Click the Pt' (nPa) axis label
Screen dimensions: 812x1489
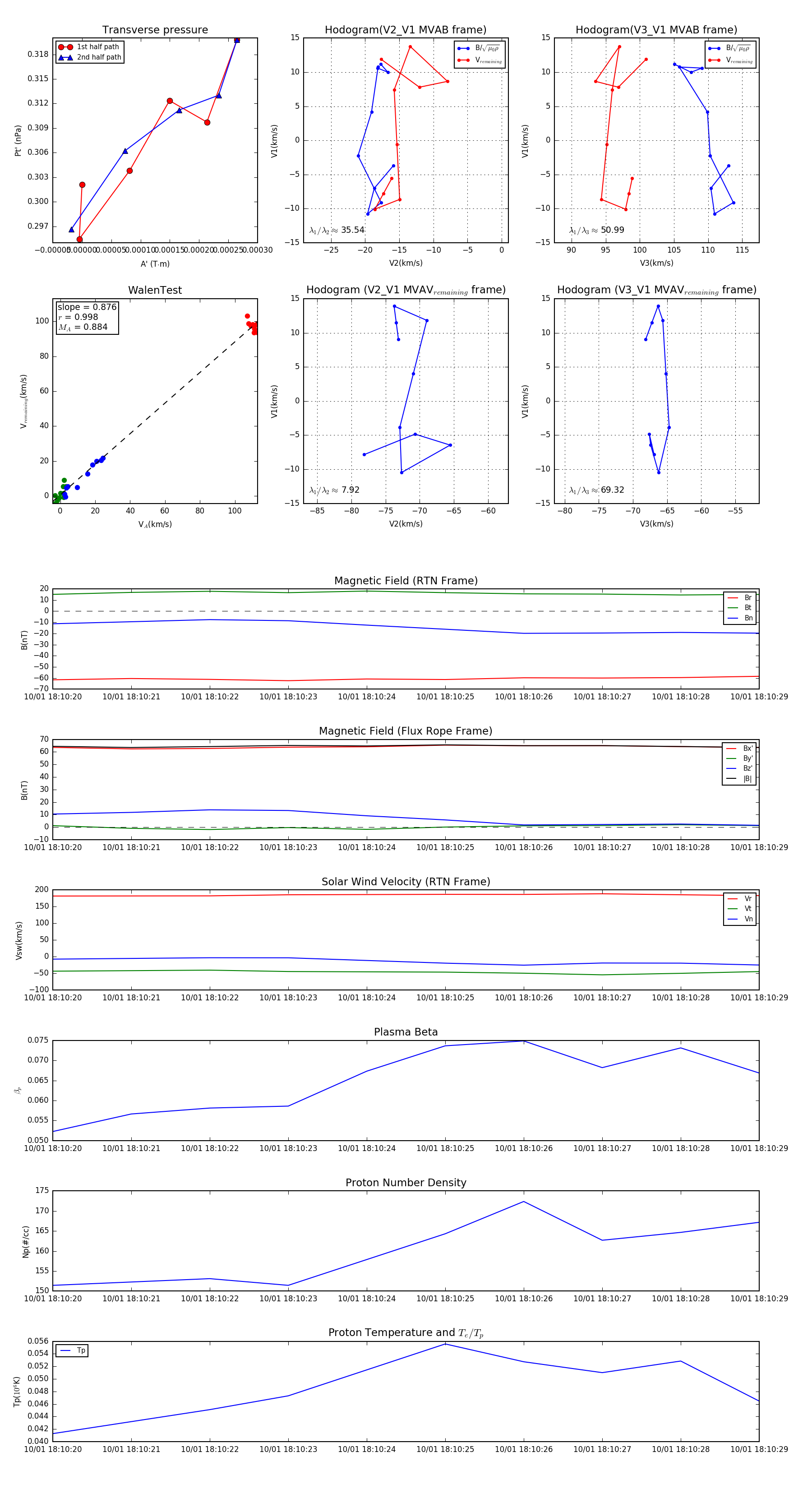point(18,140)
